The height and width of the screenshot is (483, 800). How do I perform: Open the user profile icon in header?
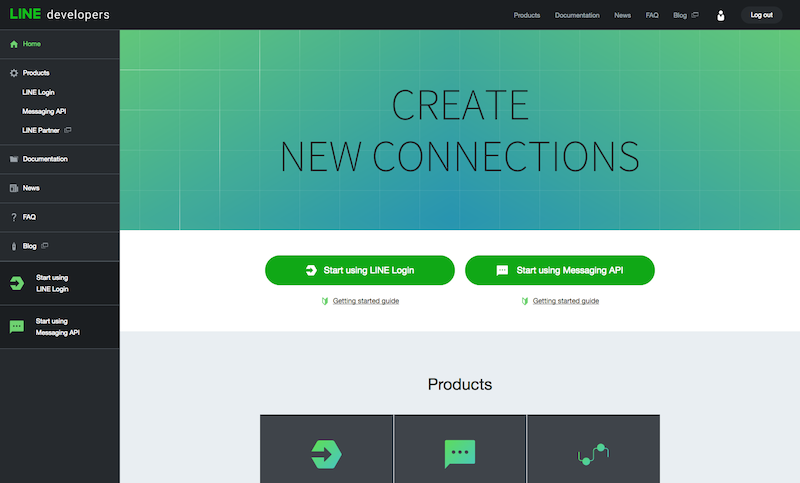720,15
